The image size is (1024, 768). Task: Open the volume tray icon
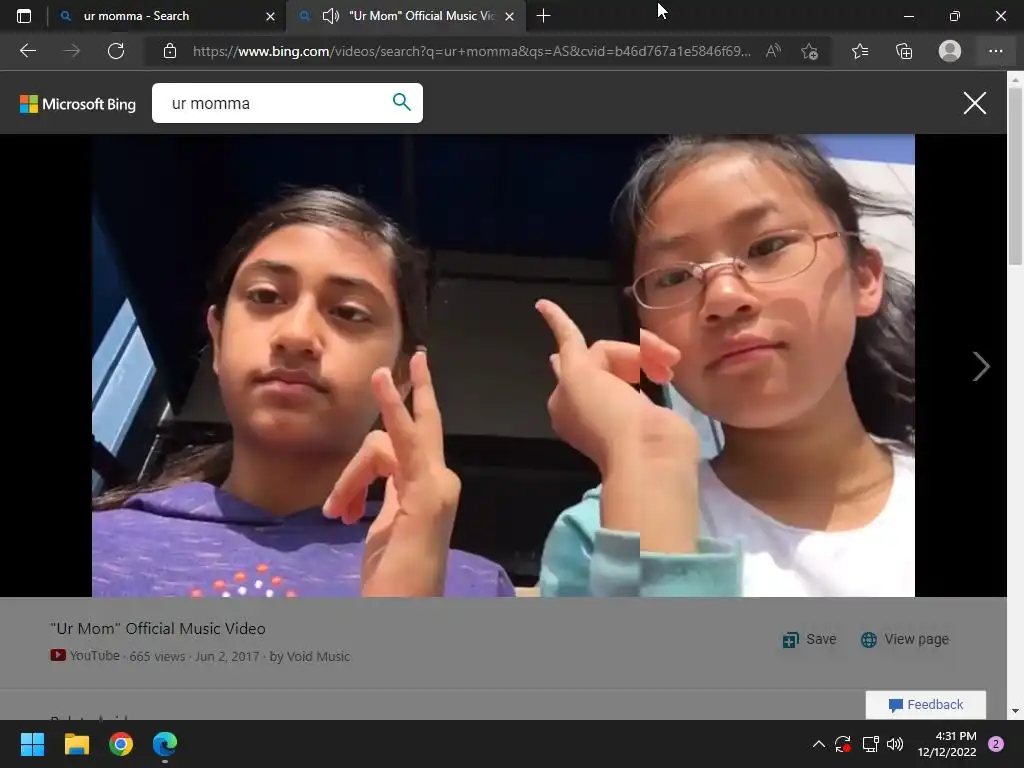[x=895, y=744]
